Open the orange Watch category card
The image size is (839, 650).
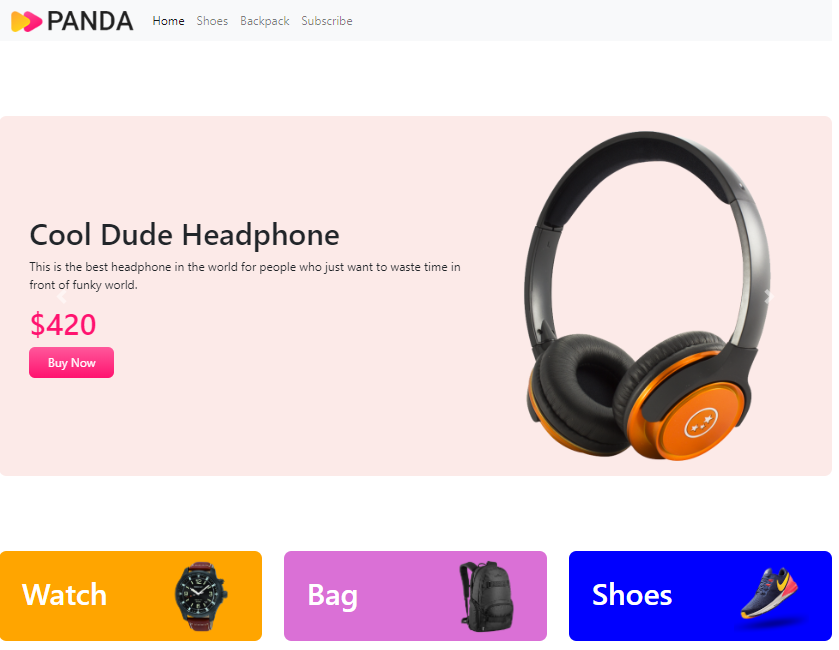tap(131, 596)
